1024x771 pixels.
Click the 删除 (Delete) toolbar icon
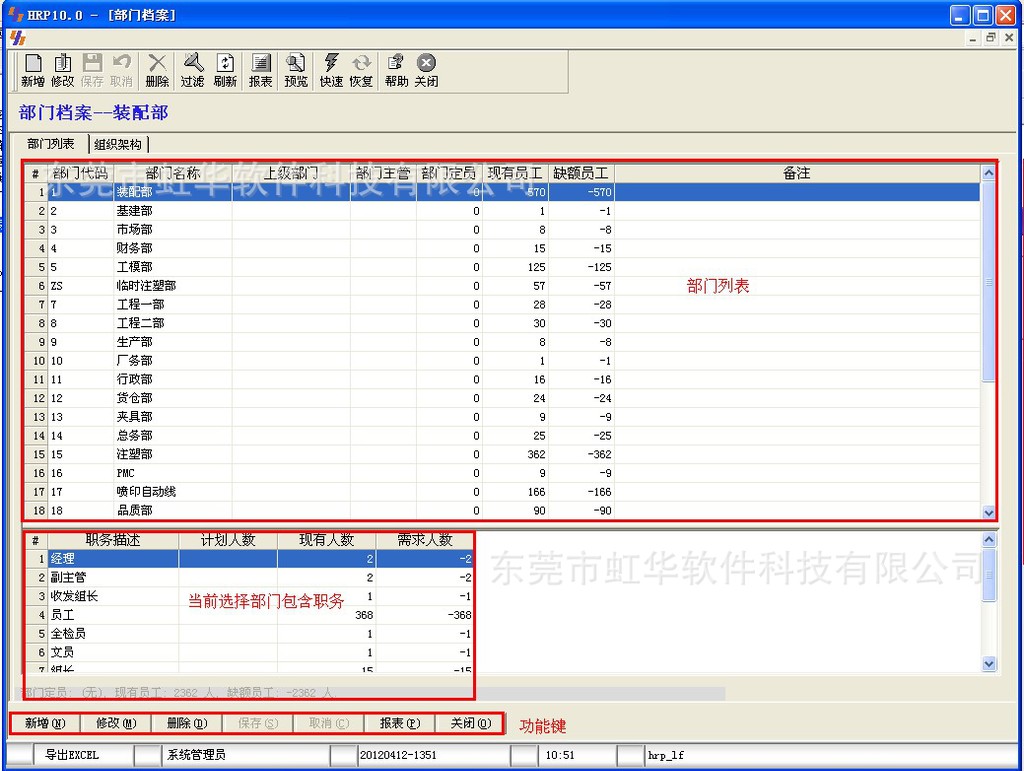click(157, 70)
